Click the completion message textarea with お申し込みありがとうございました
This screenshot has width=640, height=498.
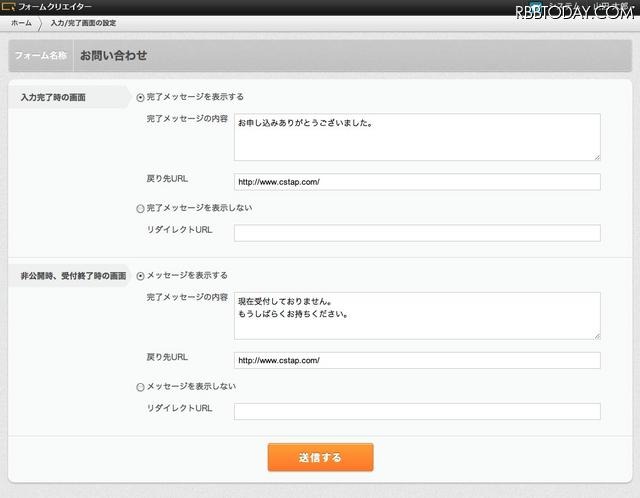[x=416, y=136]
